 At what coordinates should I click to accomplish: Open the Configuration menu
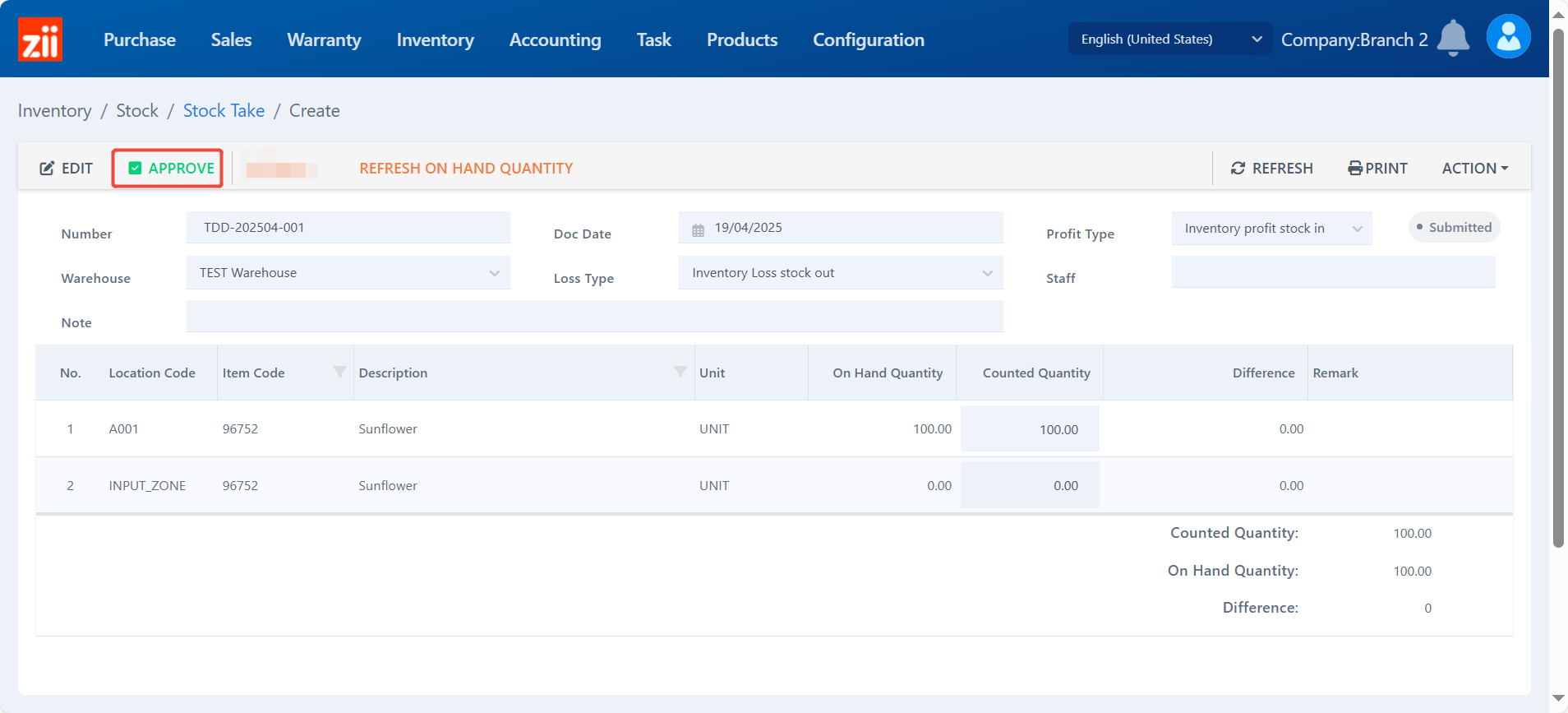pos(869,39)
